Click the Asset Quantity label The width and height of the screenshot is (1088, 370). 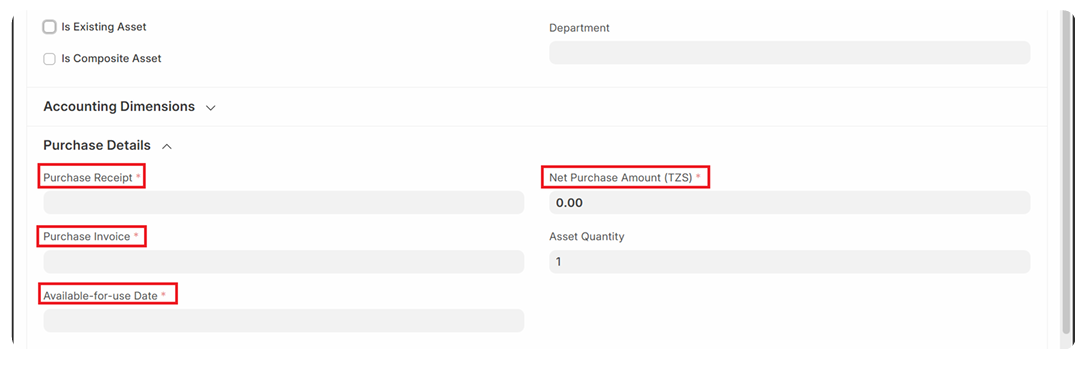pos(587,237)
